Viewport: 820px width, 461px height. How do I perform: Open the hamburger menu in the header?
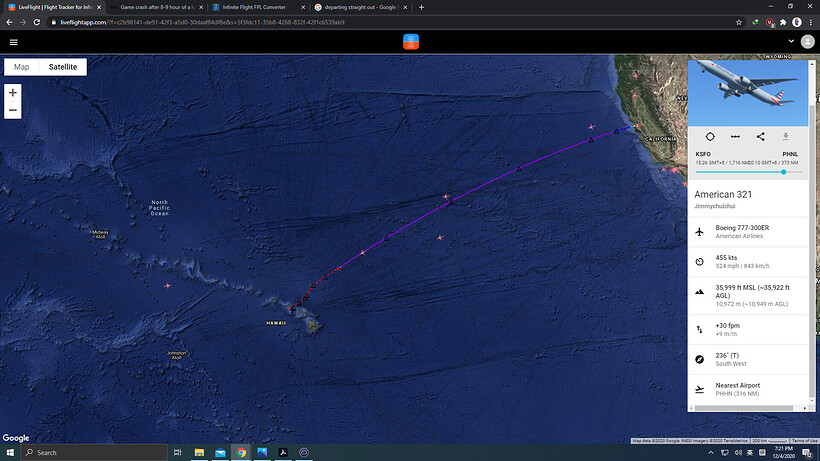[x=14, y=42]
